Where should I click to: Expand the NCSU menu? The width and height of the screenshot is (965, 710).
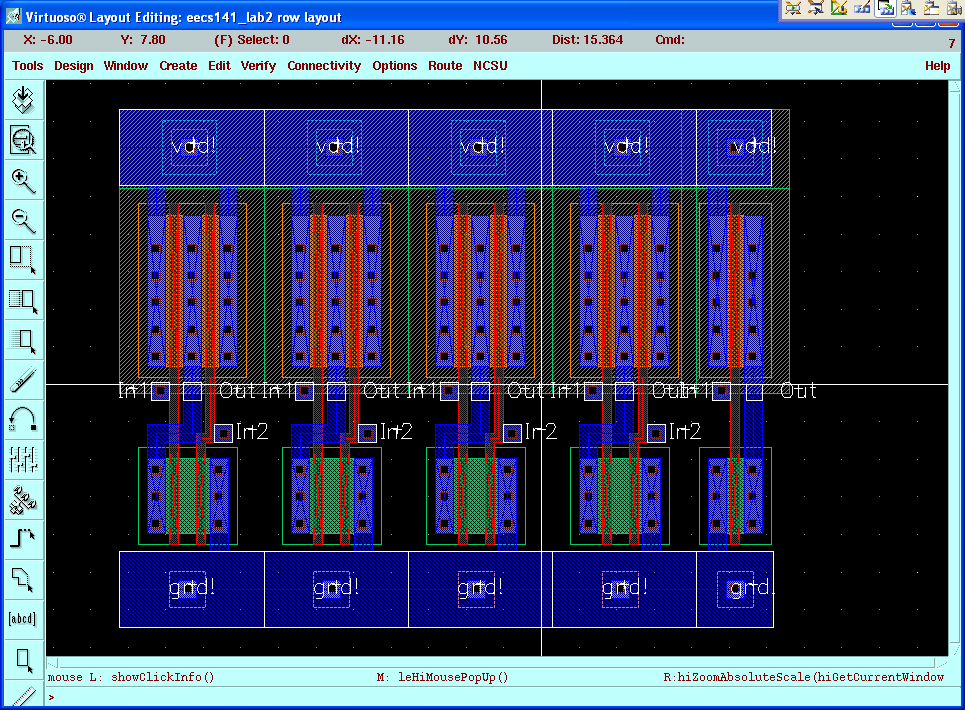[x=490, y=66]
